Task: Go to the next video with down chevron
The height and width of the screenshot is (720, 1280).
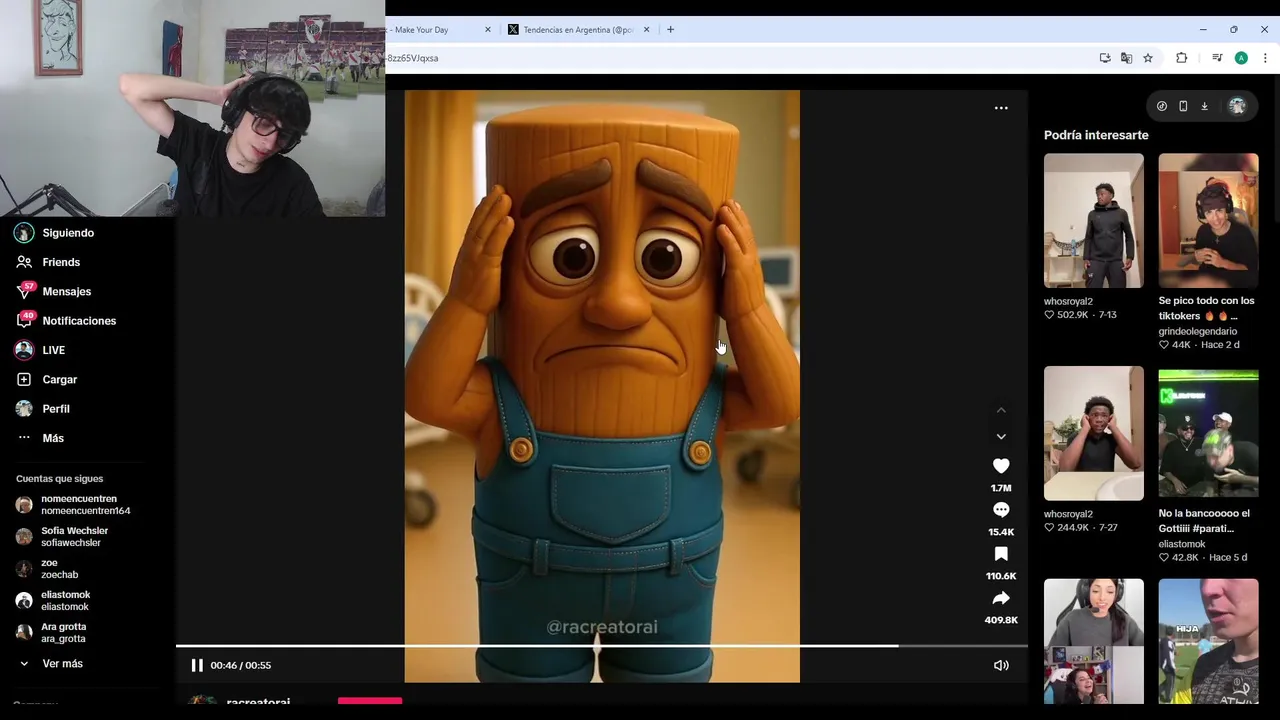Action: click(x=1001, y=437)
